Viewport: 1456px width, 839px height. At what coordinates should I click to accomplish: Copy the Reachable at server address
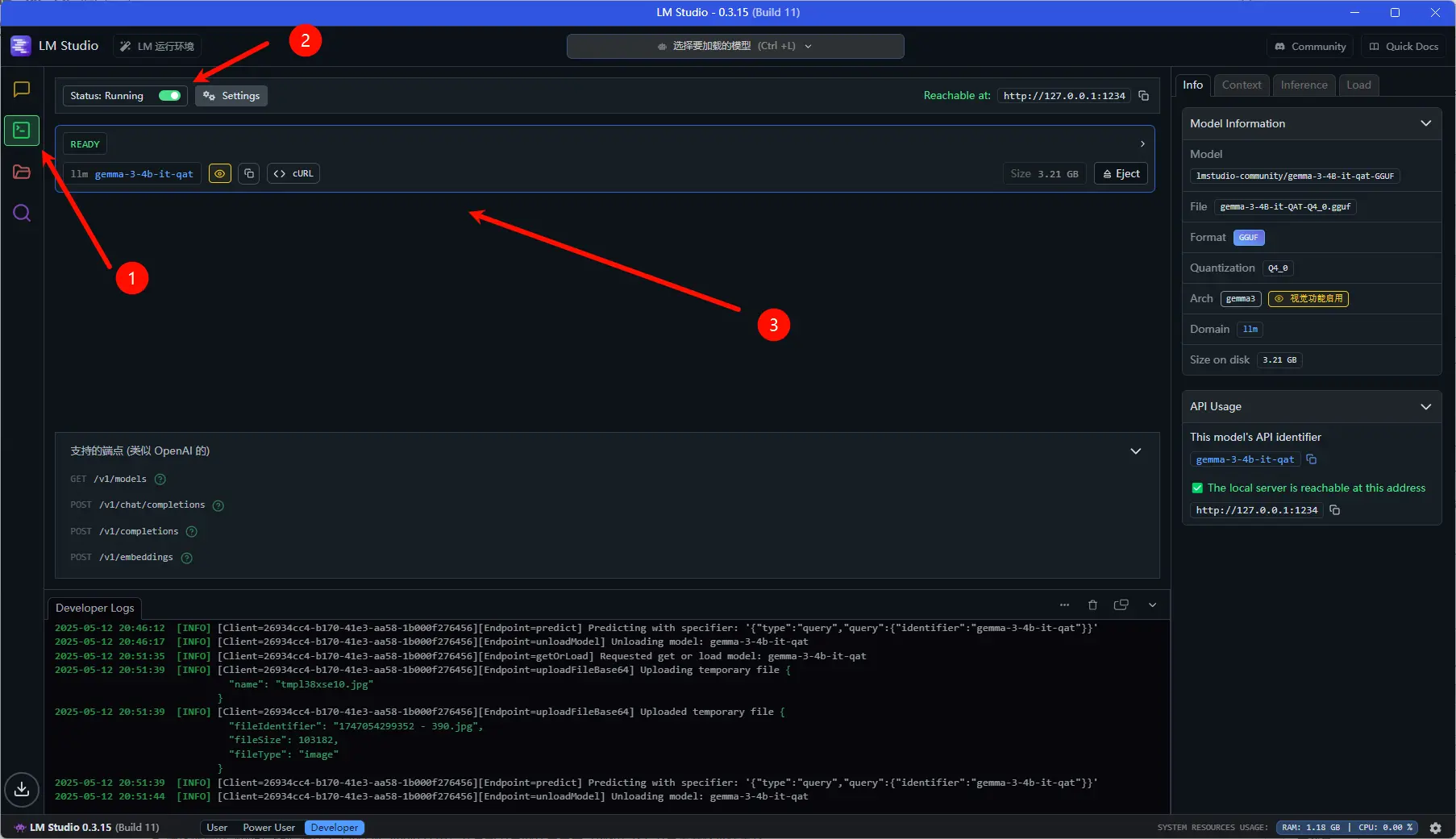point(1143,96)
